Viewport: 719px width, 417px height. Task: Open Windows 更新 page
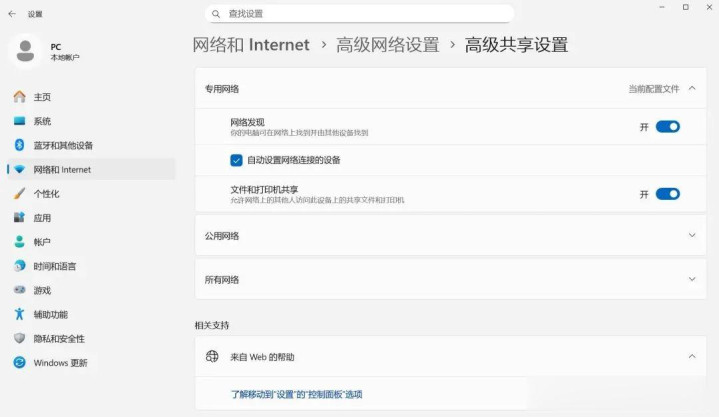pos(91,363)
